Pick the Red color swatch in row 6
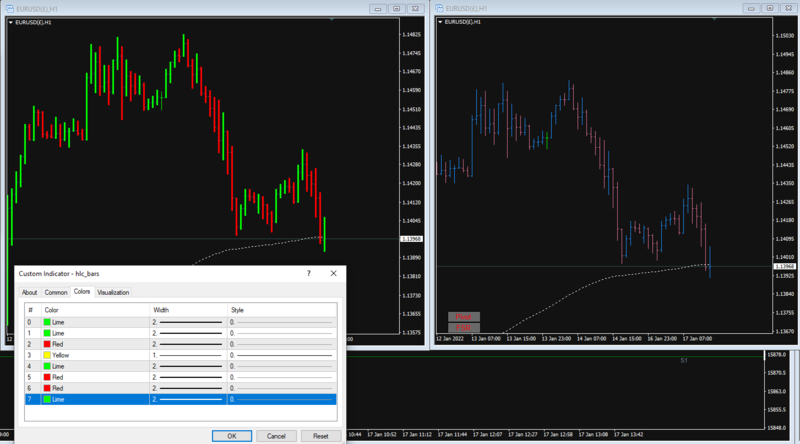This screenshot has height=444, width=800. (47, 388)
